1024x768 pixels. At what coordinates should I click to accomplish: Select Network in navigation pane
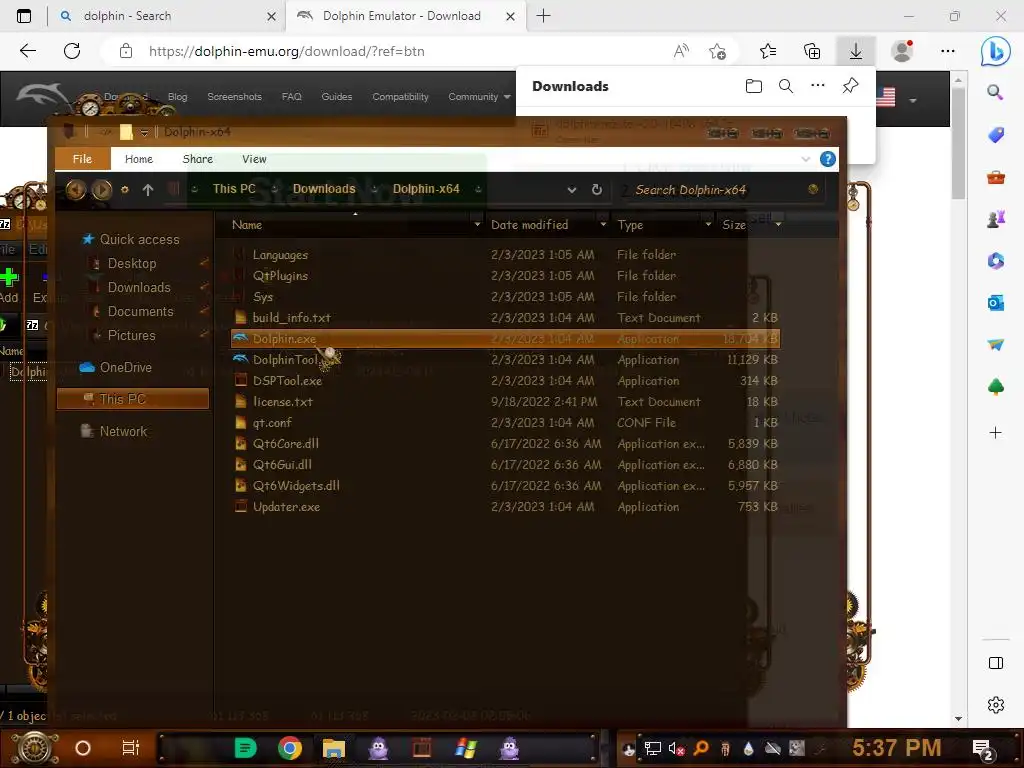tap(123, 431)
